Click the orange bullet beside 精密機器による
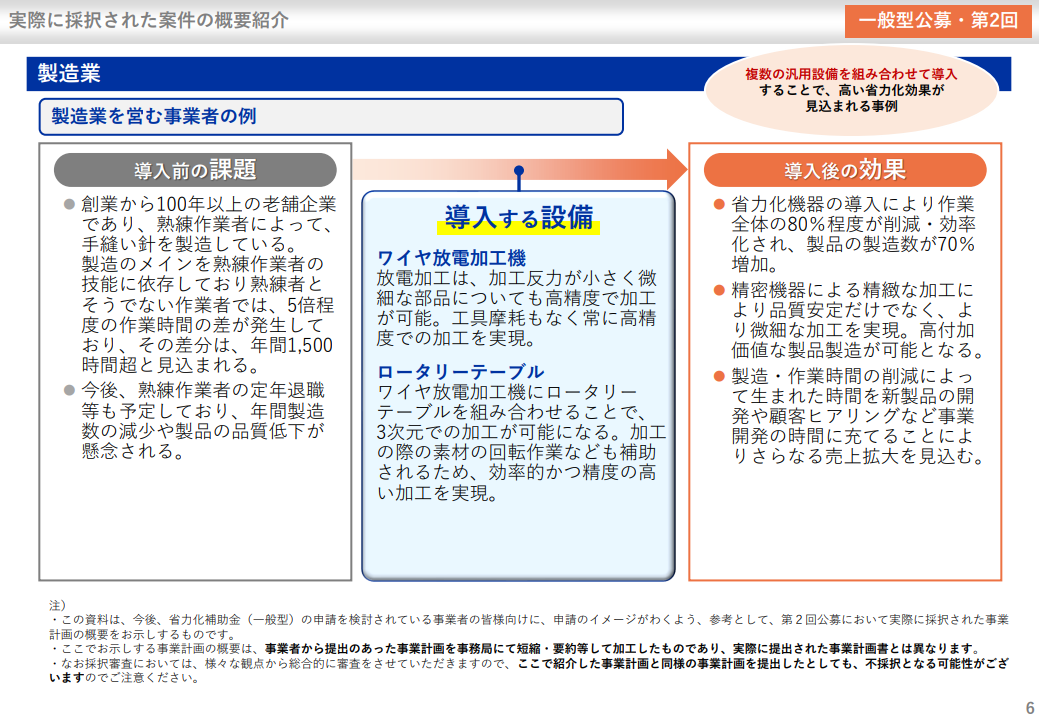 click(x=718, y=290)
